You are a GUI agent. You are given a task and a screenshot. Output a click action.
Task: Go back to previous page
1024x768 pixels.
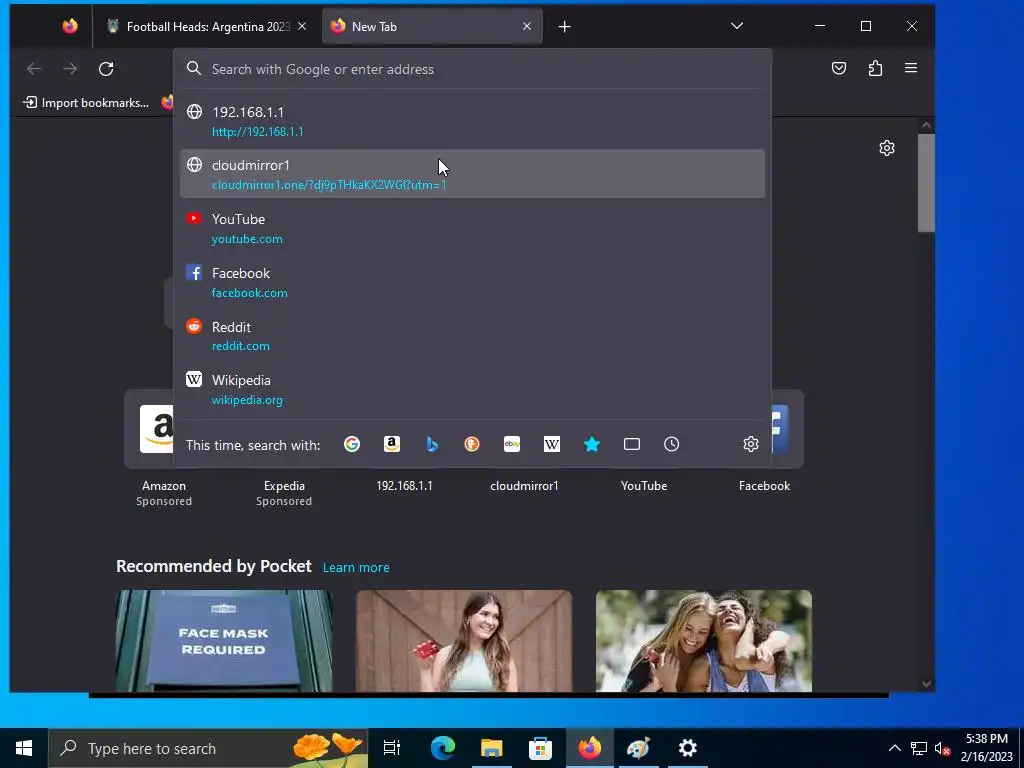tap(34, 69)
